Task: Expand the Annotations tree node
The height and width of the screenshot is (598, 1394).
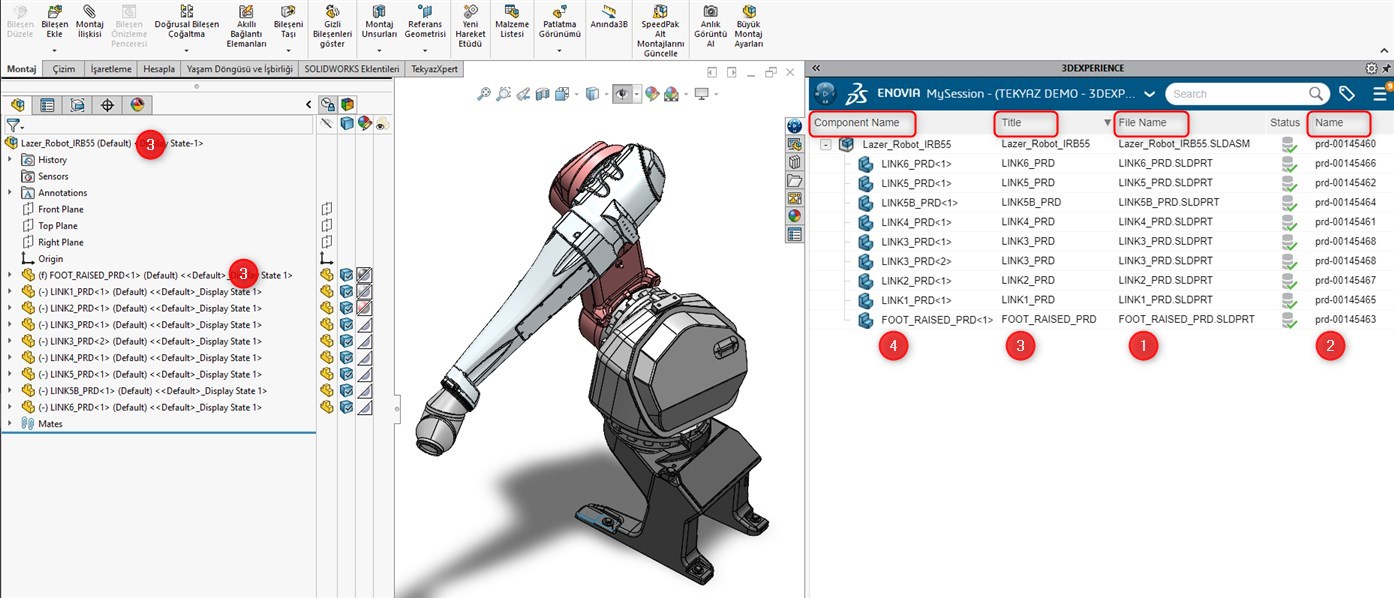Action: pos(10,192)
